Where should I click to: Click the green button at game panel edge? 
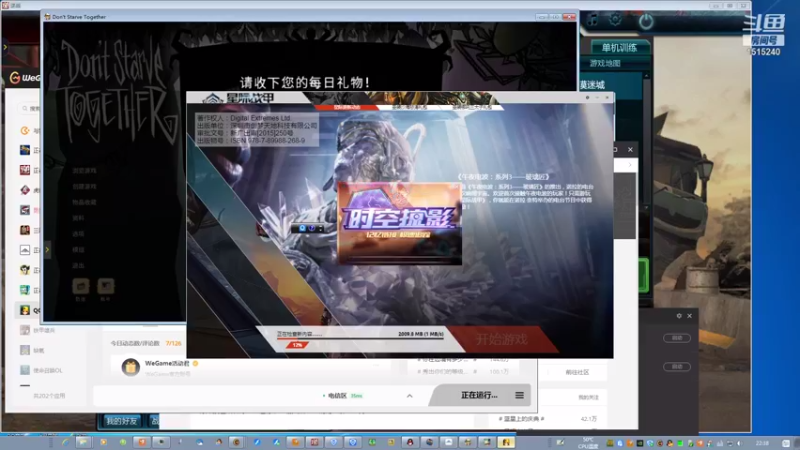pyautogui.click(x=644, y=275)
